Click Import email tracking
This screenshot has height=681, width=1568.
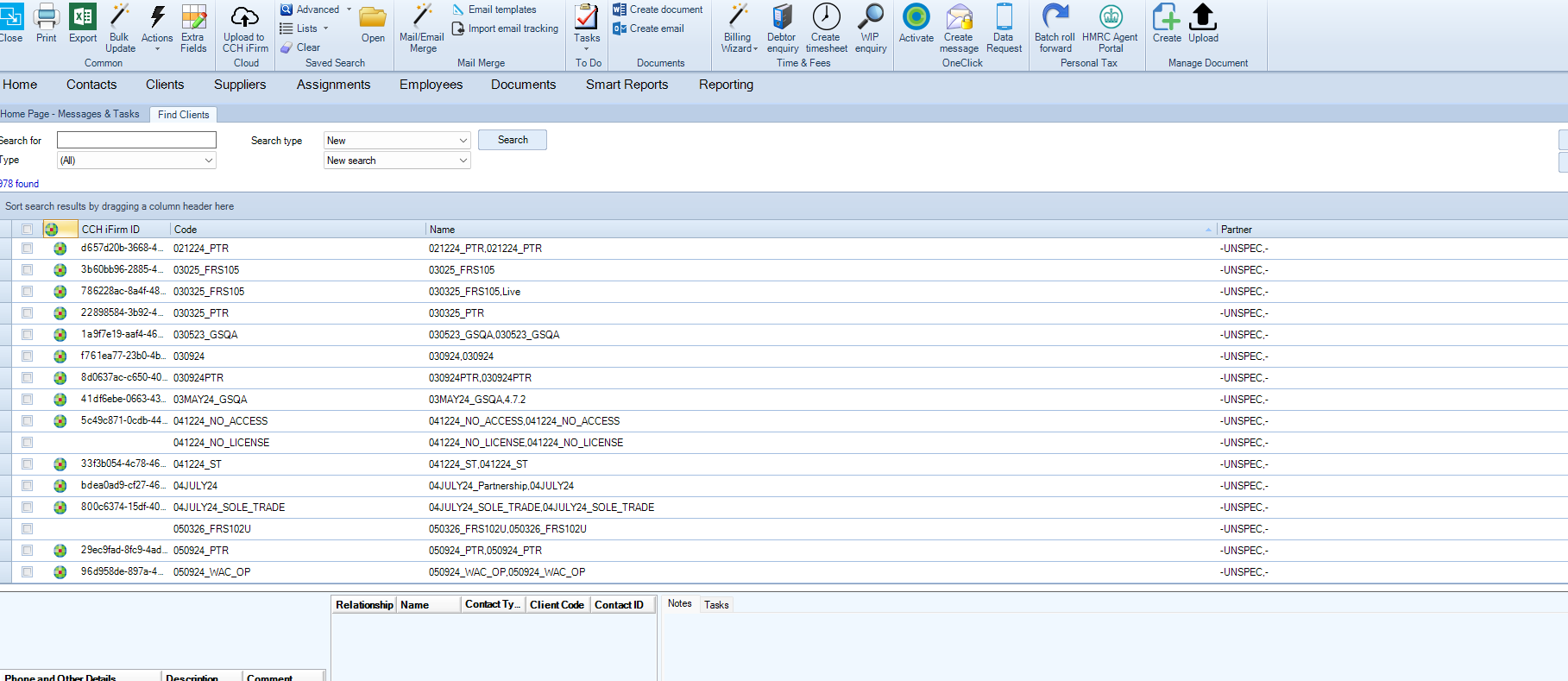click(505, 28)
